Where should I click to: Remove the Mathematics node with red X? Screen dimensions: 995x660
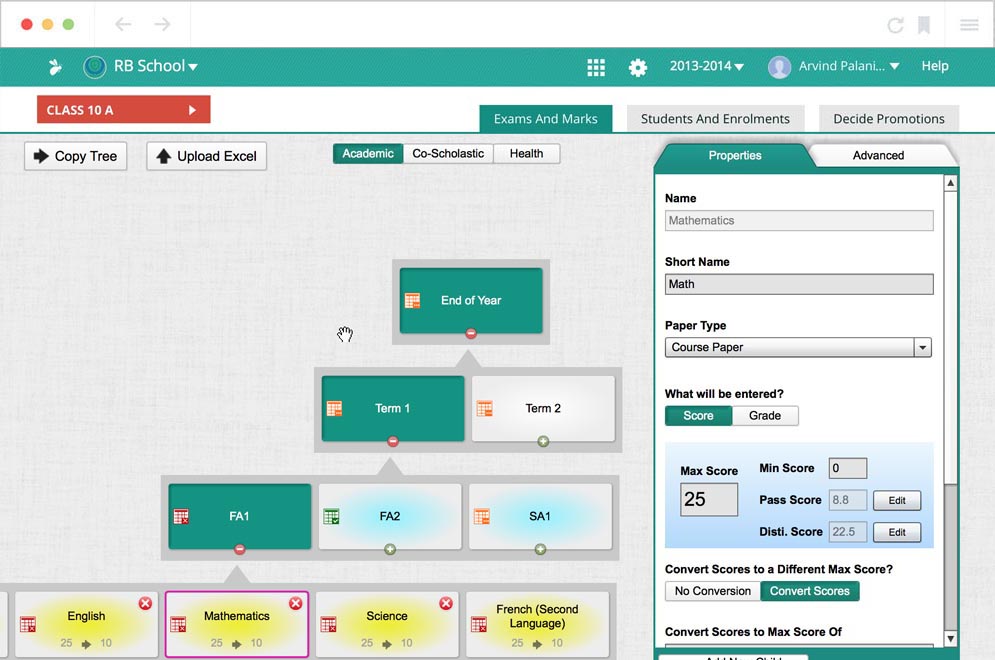(295, 603)
